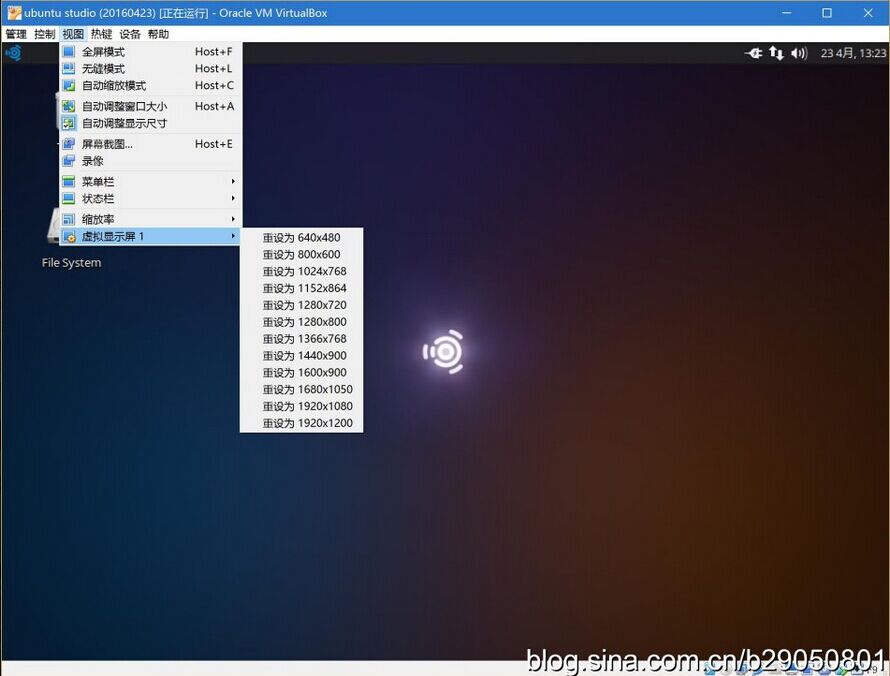Select 重设为 1680x1050
890x676 pixels.
coord(301,389)
